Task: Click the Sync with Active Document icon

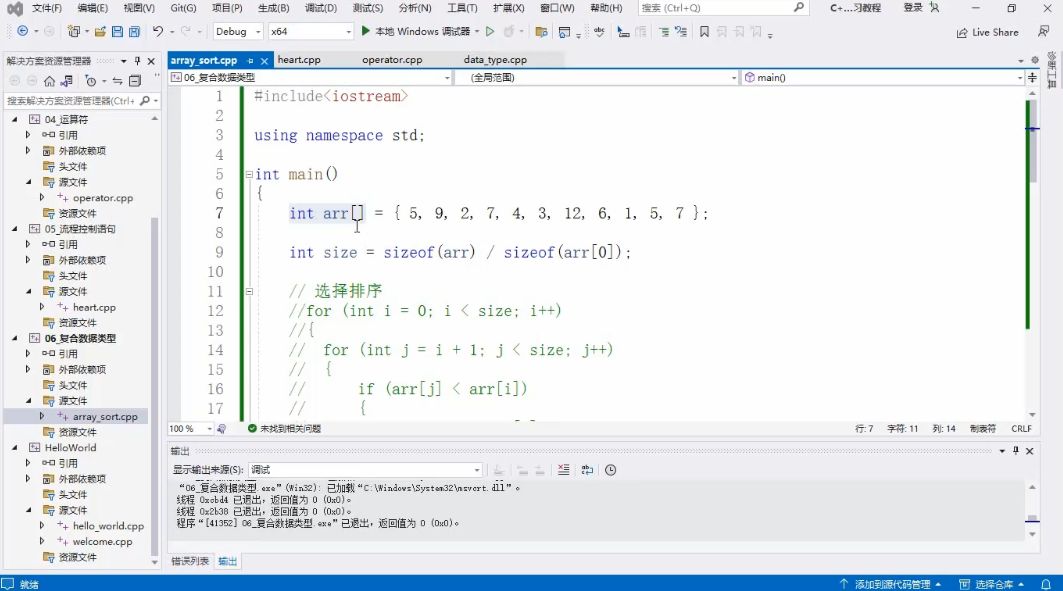Action: [x=117, y=81]
